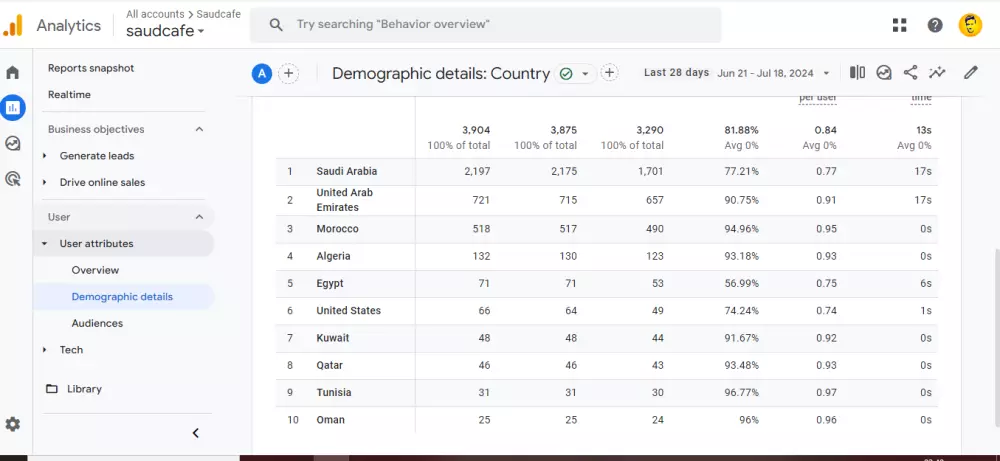Viewport: 1000px width, 461px height.
Task: Open the Insights icon in report toolbar
Action: 937,72
